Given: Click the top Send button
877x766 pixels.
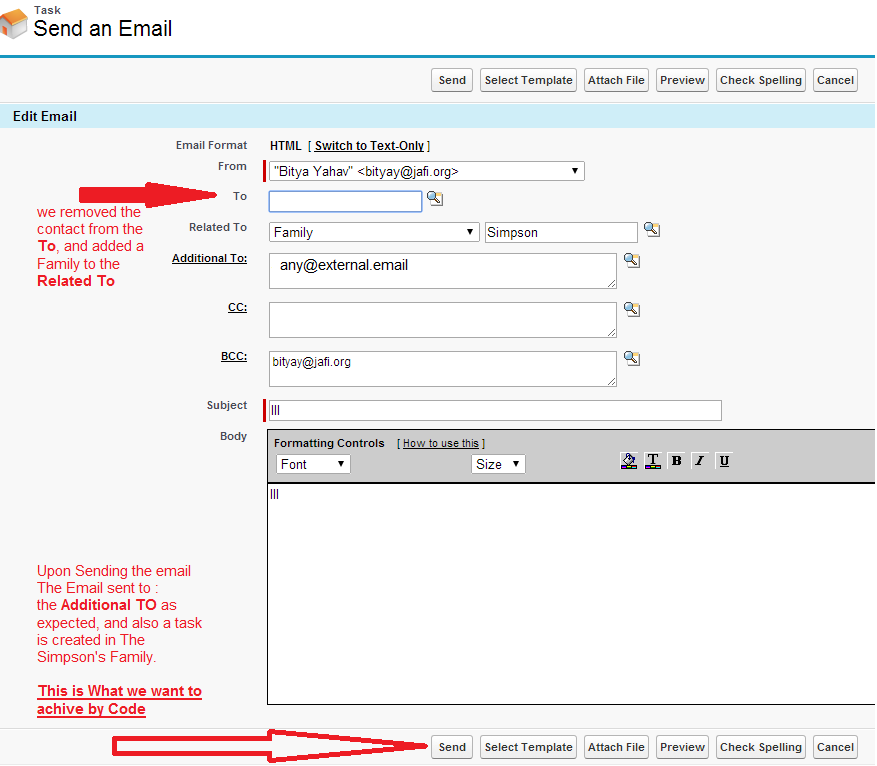Looking at the screenshot, I should 452,80.
